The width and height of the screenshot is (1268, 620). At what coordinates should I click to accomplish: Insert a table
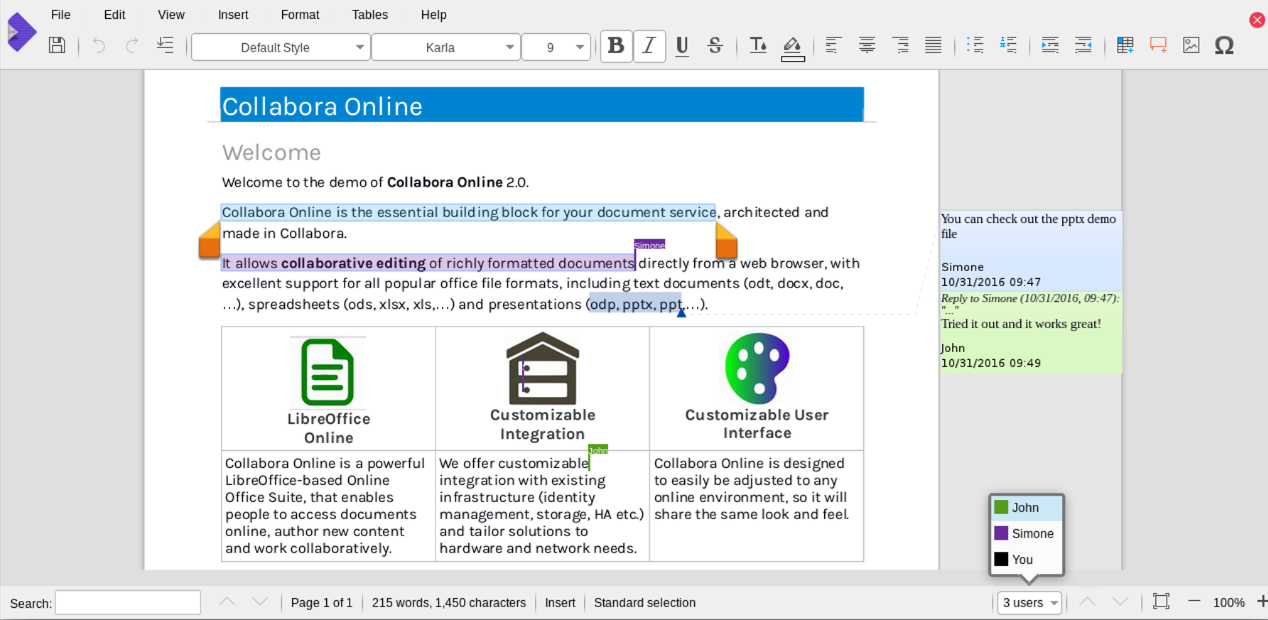(x=1125, y=45)
